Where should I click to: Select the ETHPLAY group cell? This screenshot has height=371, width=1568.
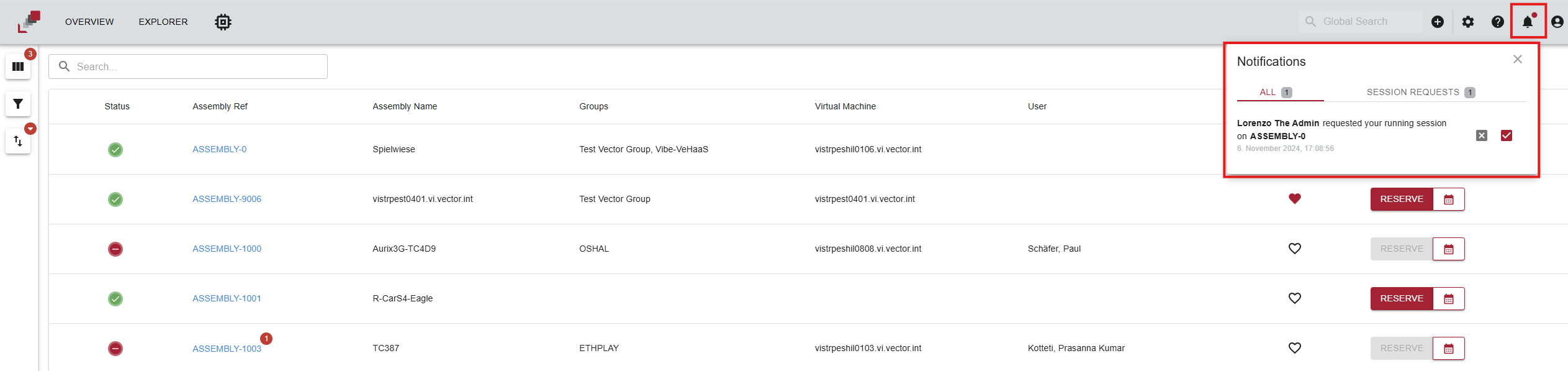point(599,348)
